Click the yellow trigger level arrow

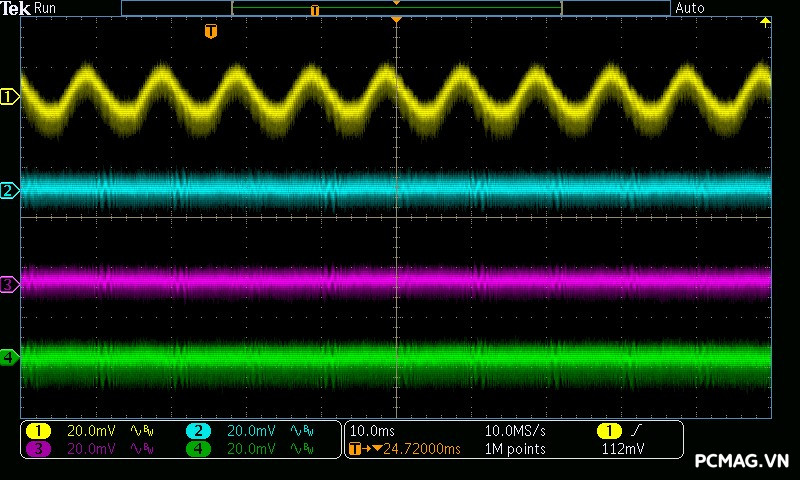[766, 22]
